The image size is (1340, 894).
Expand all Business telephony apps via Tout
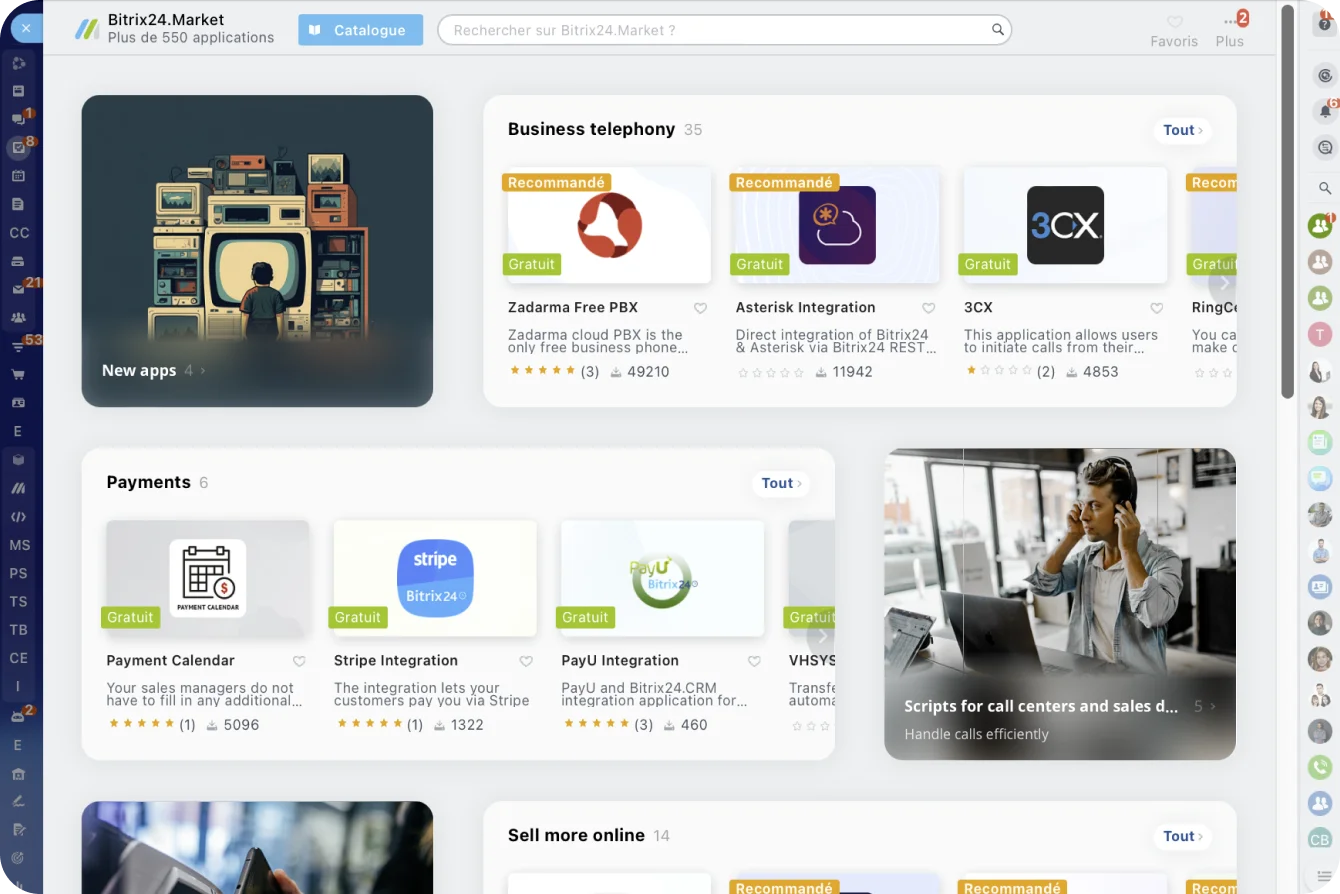[1182, 130]
